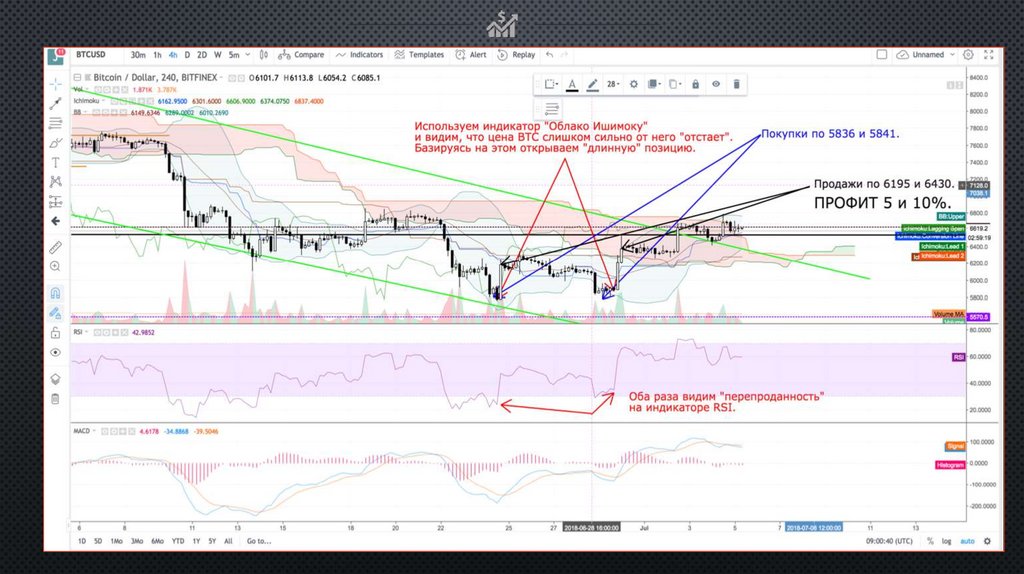1024x574 pixels.
Task: Pick the ruler measure tool
Action: [x=56, y=243]
